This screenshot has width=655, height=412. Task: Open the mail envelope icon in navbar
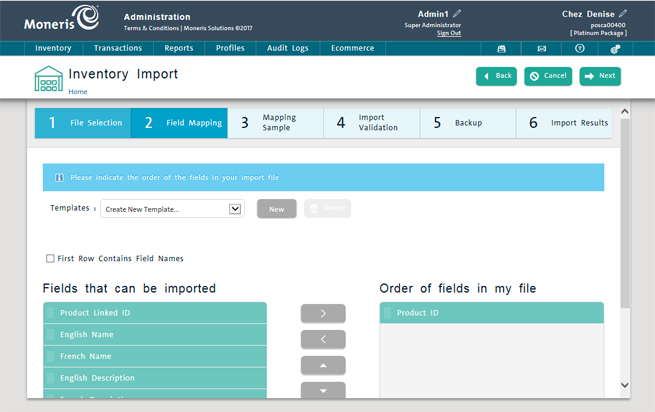click(x=541, y=48)
